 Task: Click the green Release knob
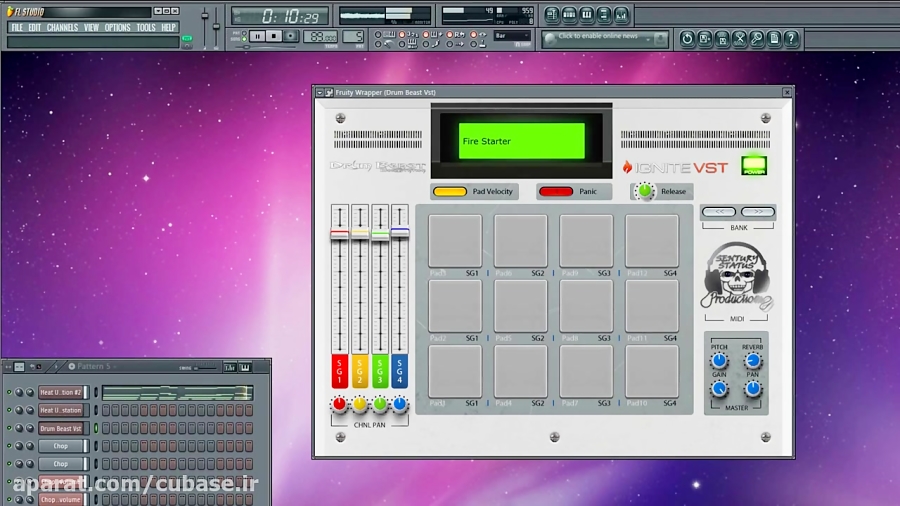pyautogui.click(x=645, y=192)
